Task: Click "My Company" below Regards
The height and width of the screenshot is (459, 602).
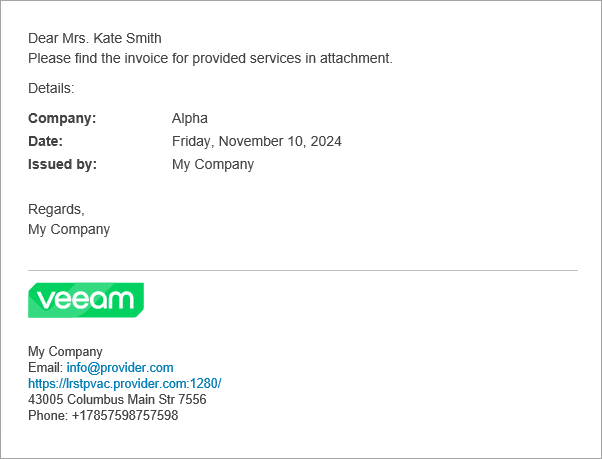Action: pyautogui.click(x=69, y=229)
